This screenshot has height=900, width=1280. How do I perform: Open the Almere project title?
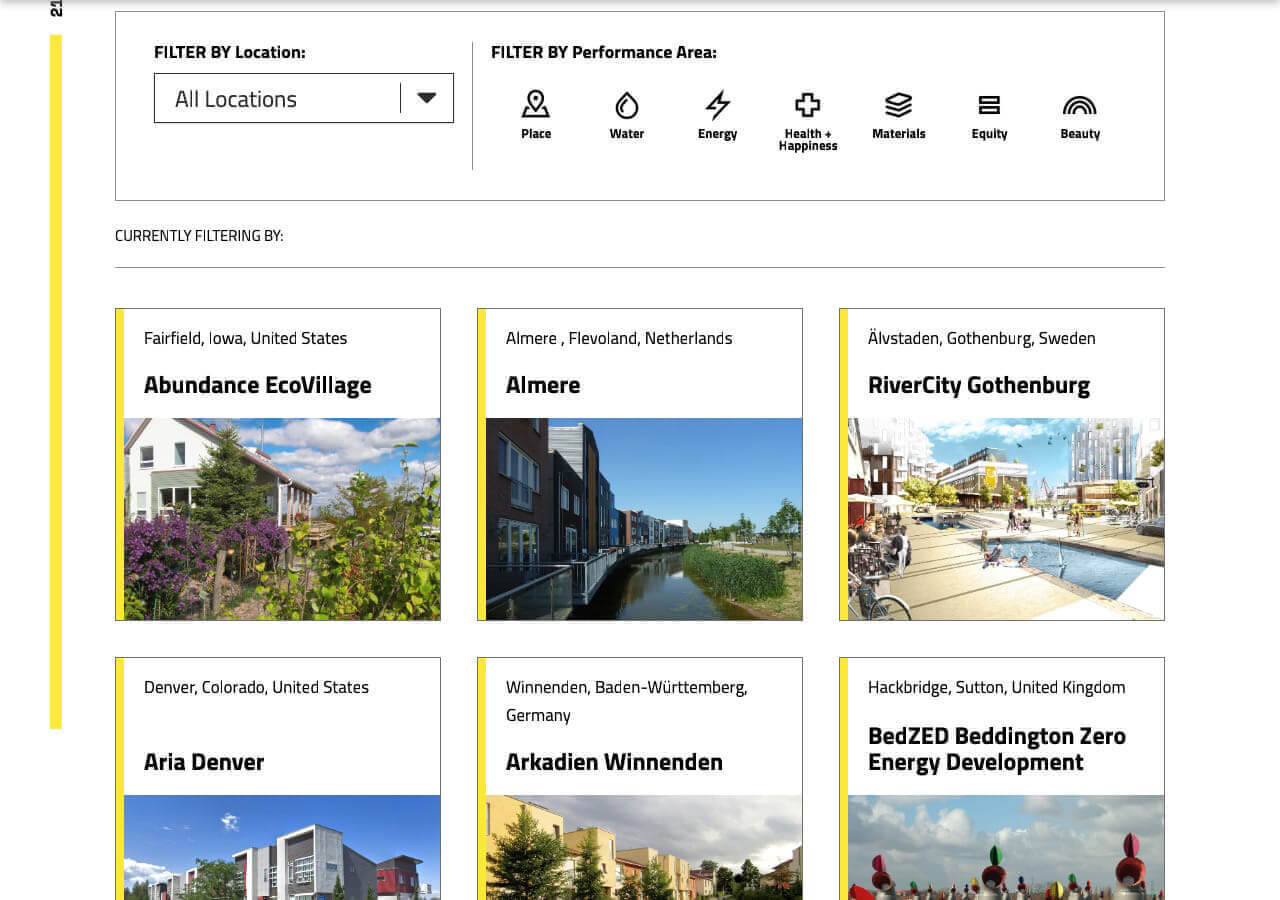(543, 385)
